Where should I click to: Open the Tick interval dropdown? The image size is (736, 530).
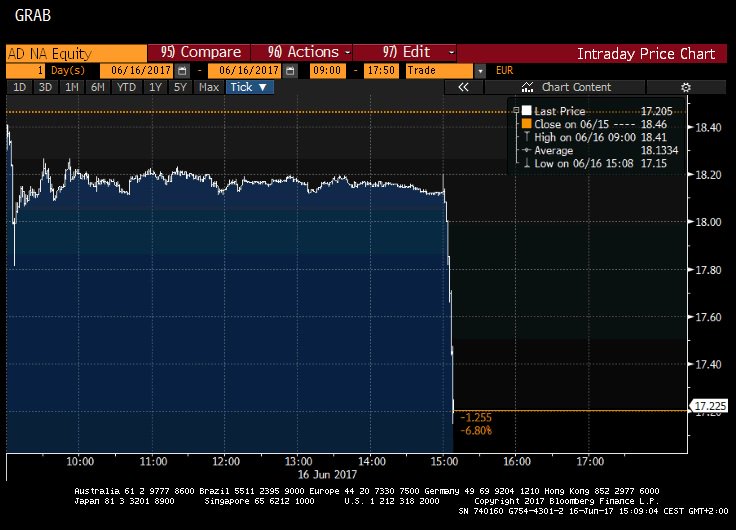[250, 87]
